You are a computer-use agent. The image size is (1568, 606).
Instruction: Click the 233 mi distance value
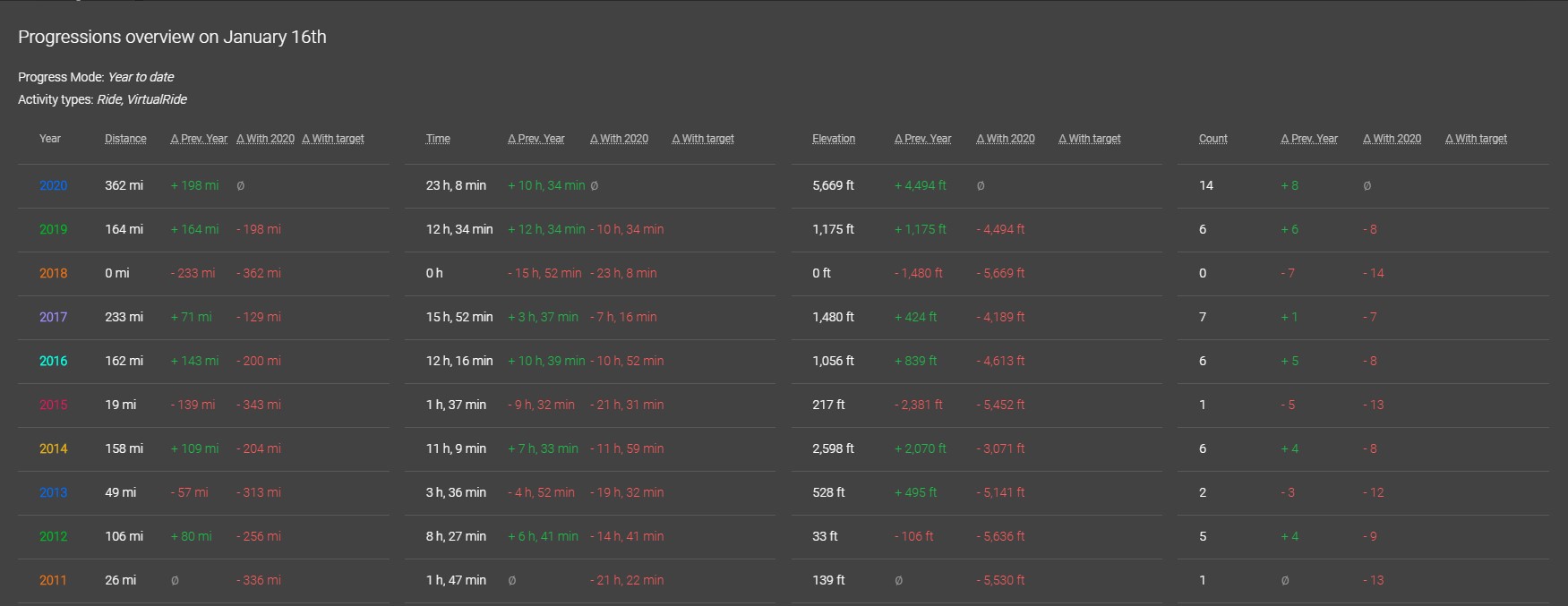coord(124,317)
